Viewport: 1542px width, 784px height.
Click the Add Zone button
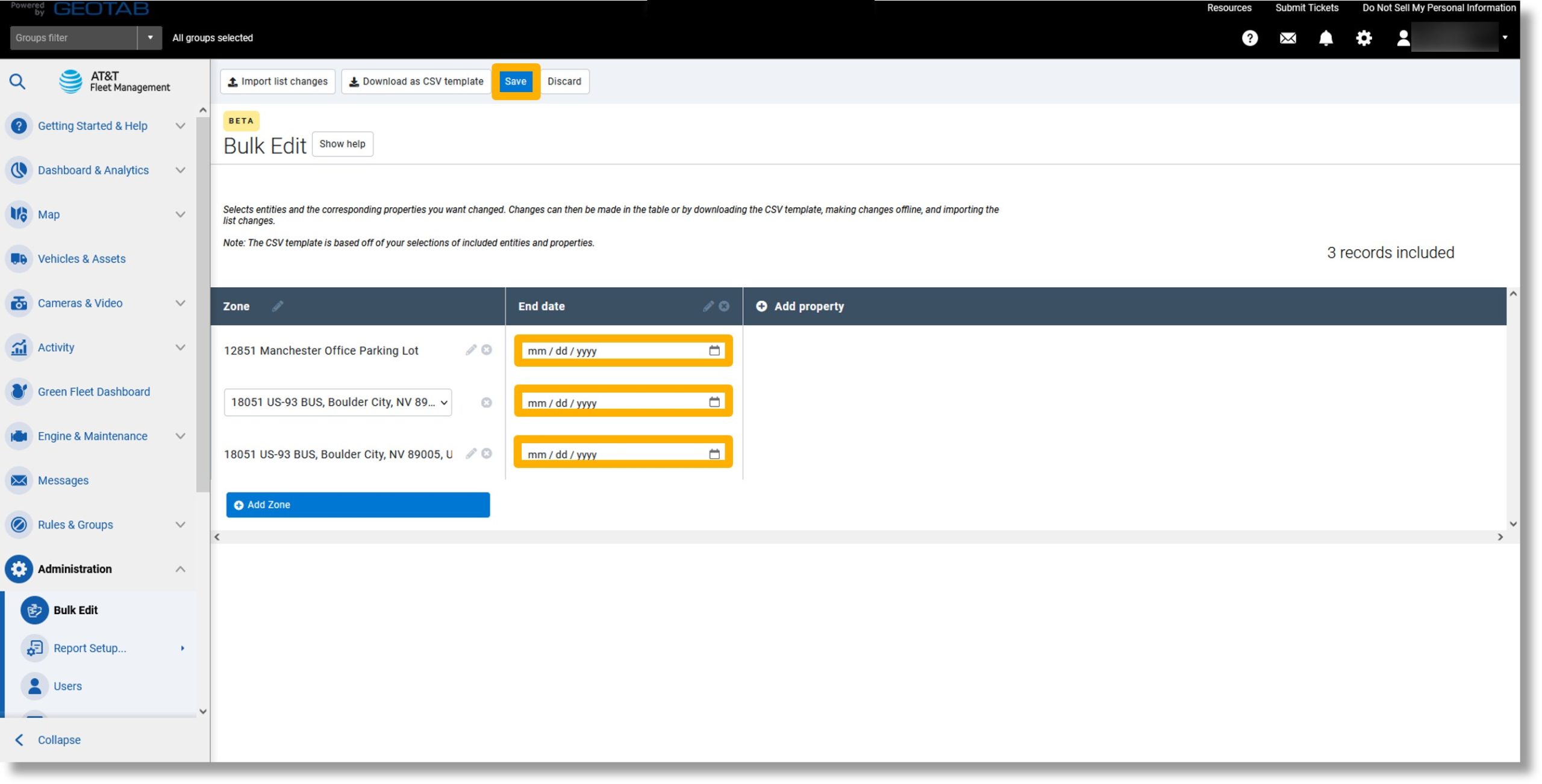[x=357, y=504]
